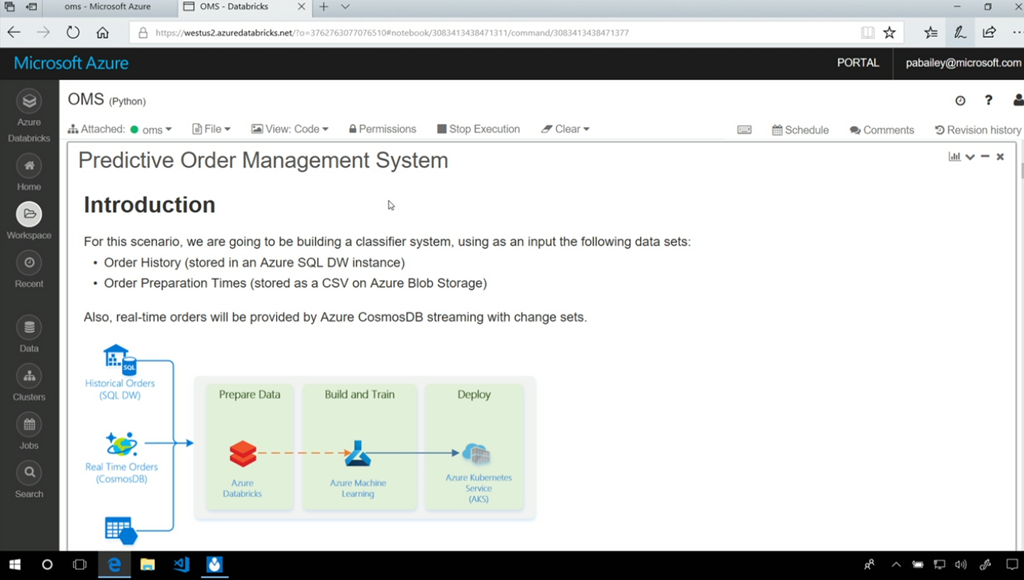
Task: Open Azure Databricks sidebar logo
Action: (x=29, y=101)
